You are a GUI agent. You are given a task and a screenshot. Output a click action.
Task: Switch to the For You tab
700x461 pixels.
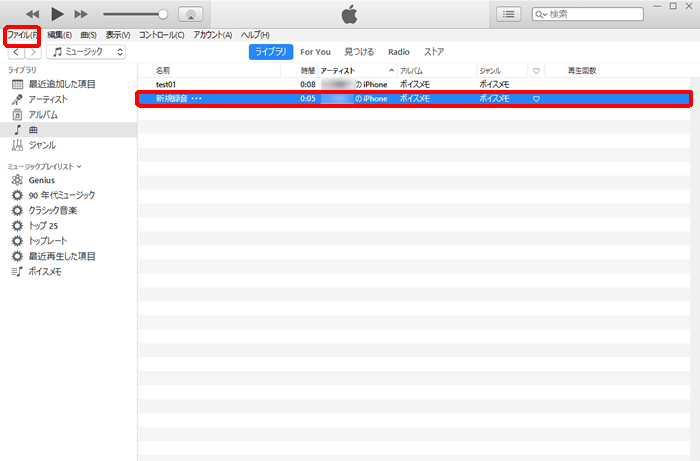pos(315,52)
